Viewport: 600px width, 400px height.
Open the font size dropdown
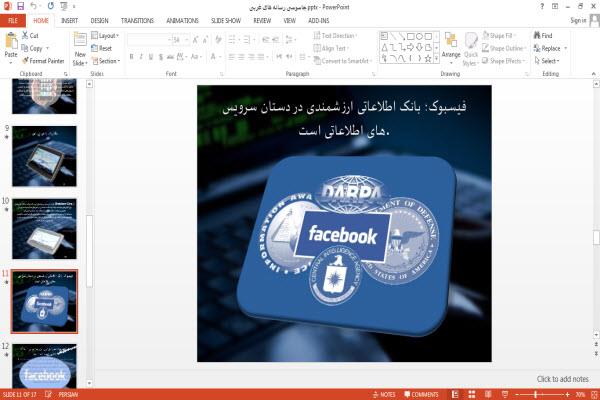187,39
